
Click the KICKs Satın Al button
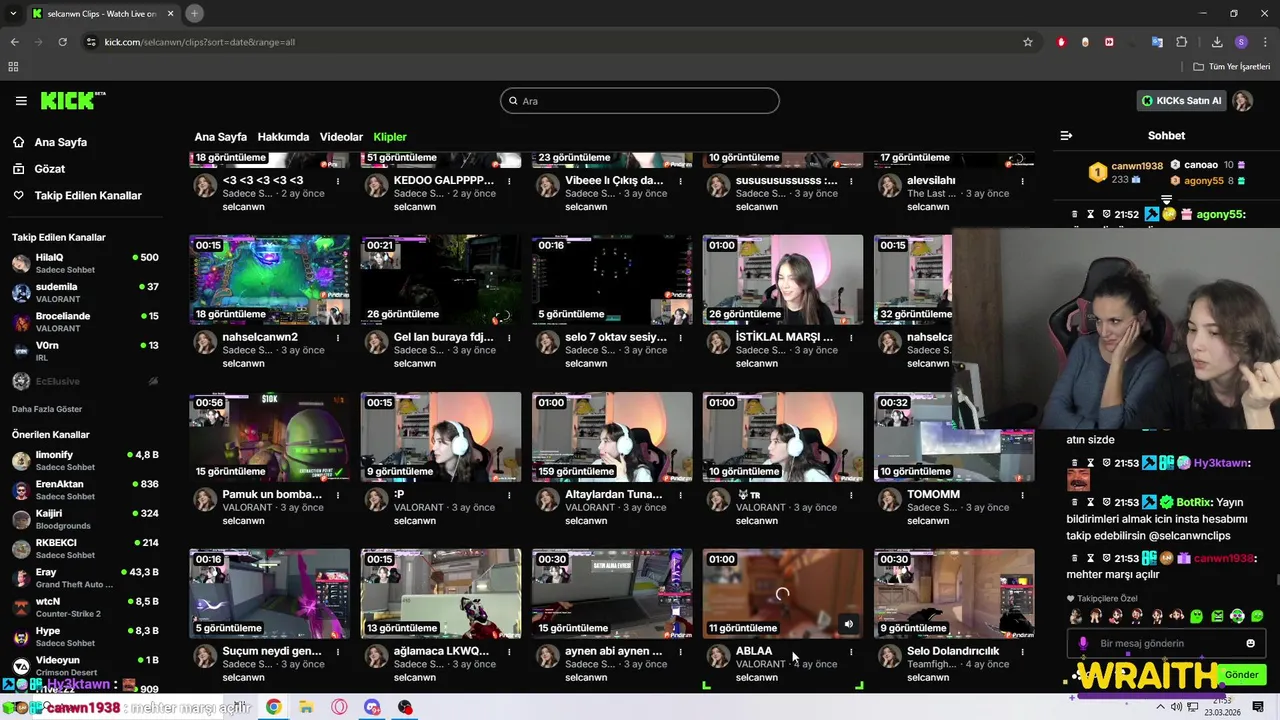click(1182, 101)
